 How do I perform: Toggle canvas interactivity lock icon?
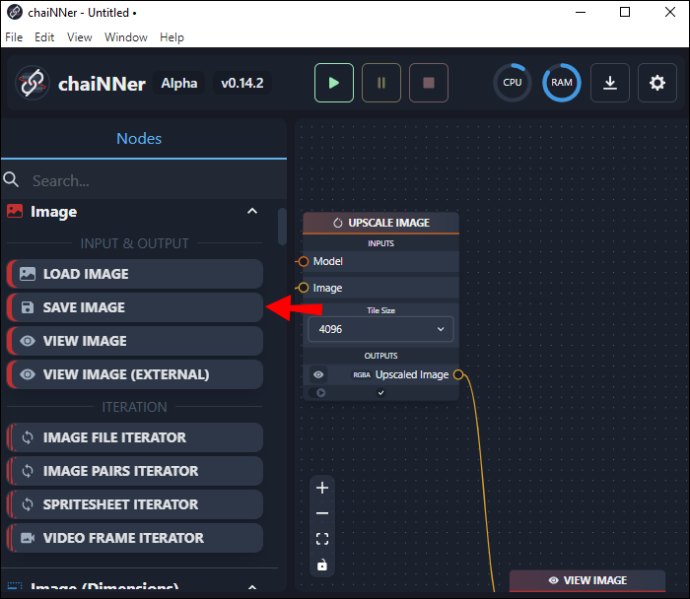pos(322,565)
